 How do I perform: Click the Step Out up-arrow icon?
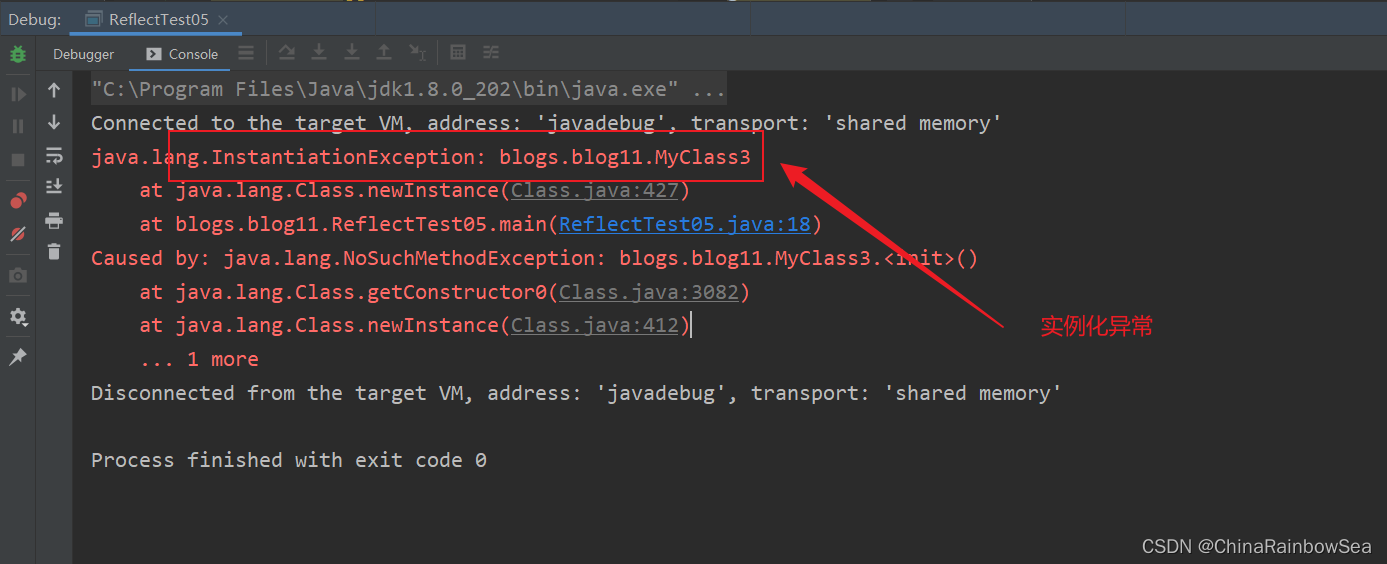pos(384,53)
